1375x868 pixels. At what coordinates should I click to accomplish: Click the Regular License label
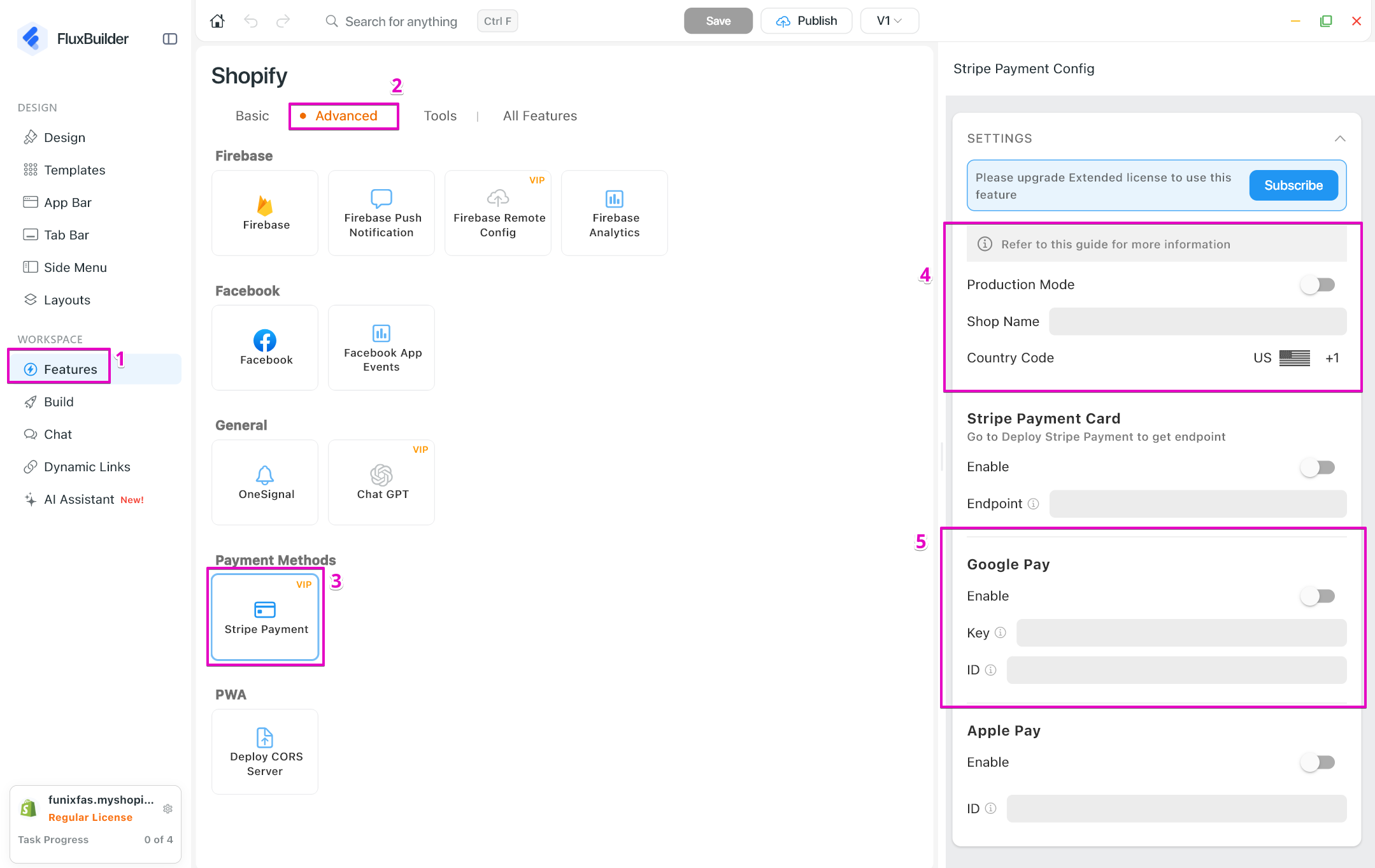pyautogui.click(x=90, y=818)
